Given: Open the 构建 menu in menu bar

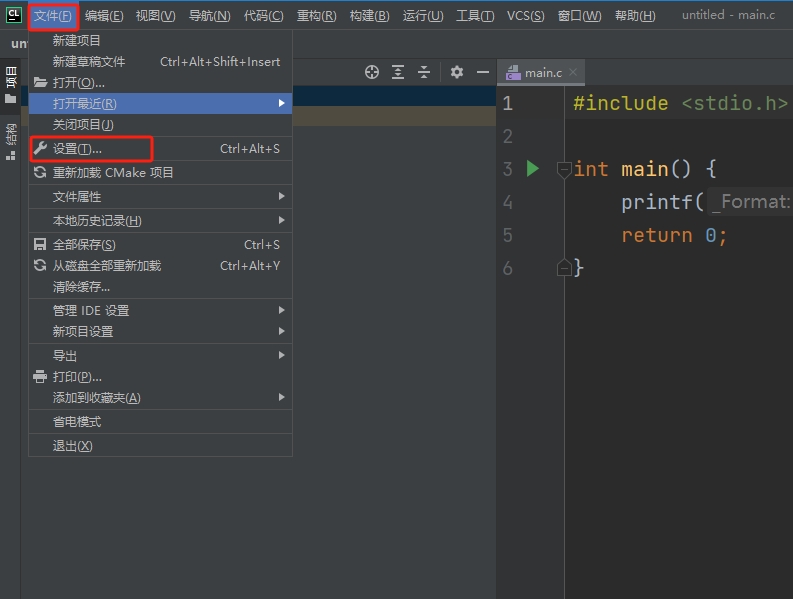Looking at the screenshot, I should click(x=369, y=16).
